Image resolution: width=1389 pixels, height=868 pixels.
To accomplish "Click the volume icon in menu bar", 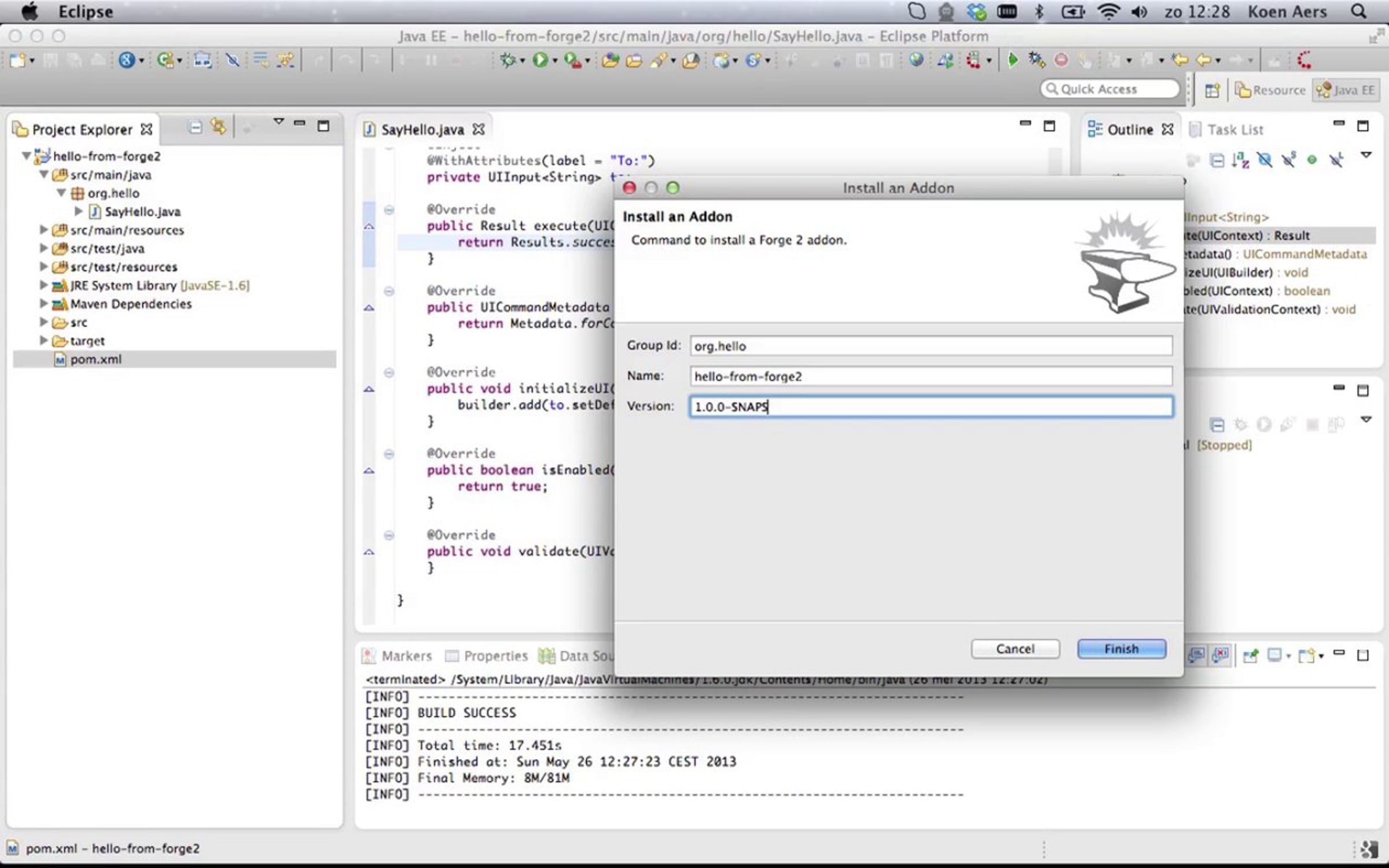I will [x=1139, y=12].
